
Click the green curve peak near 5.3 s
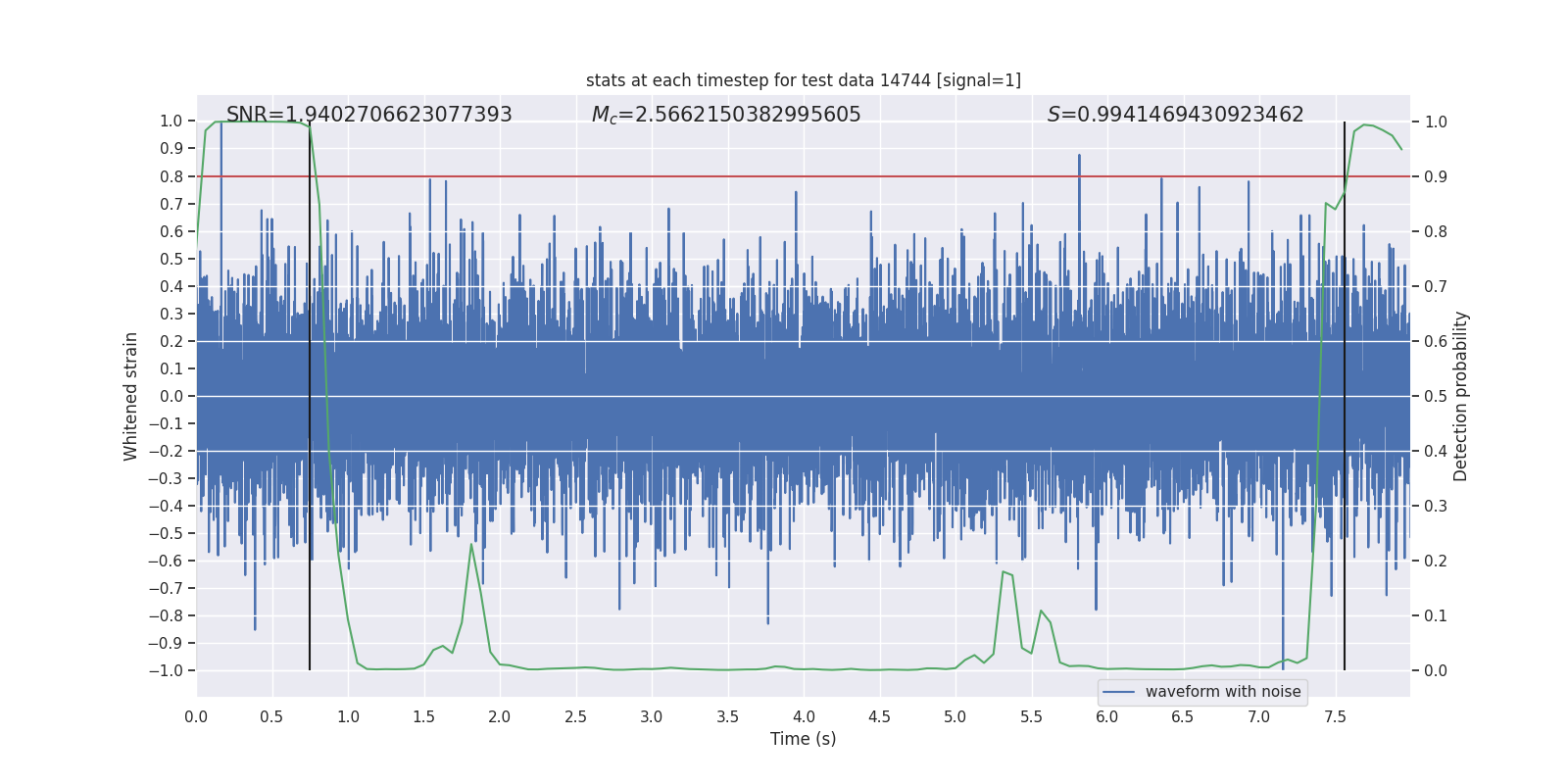[1003, 572]
